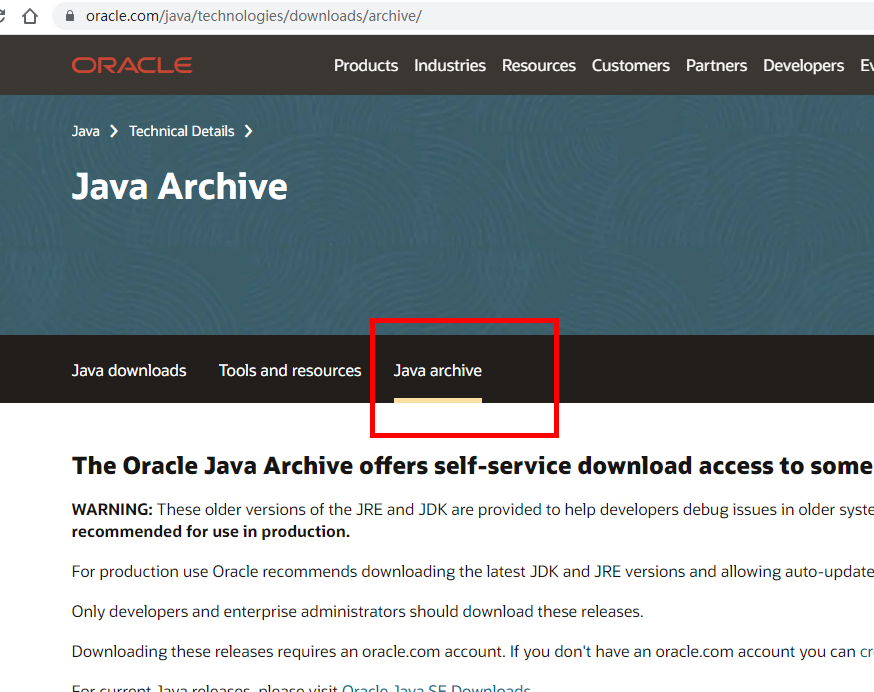The height and width of the screenshot is (692, 874).
Task: Click the chevron after the Java breadcrumb
Action: [114, 131]
